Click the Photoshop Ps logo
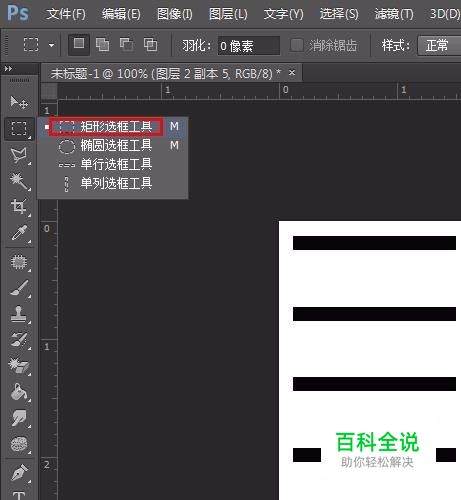The image size is (461, 500). (18, 13)
